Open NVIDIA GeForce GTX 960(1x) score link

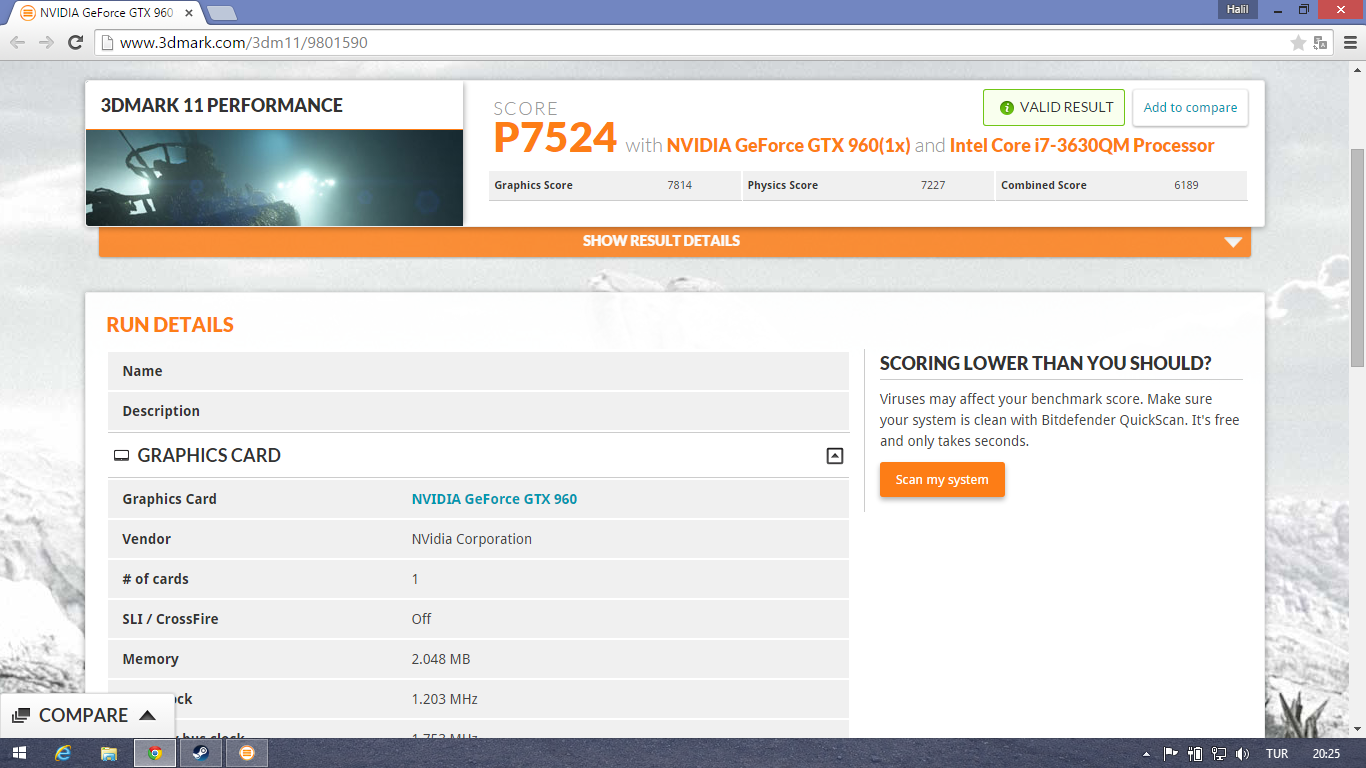point(788,146)
